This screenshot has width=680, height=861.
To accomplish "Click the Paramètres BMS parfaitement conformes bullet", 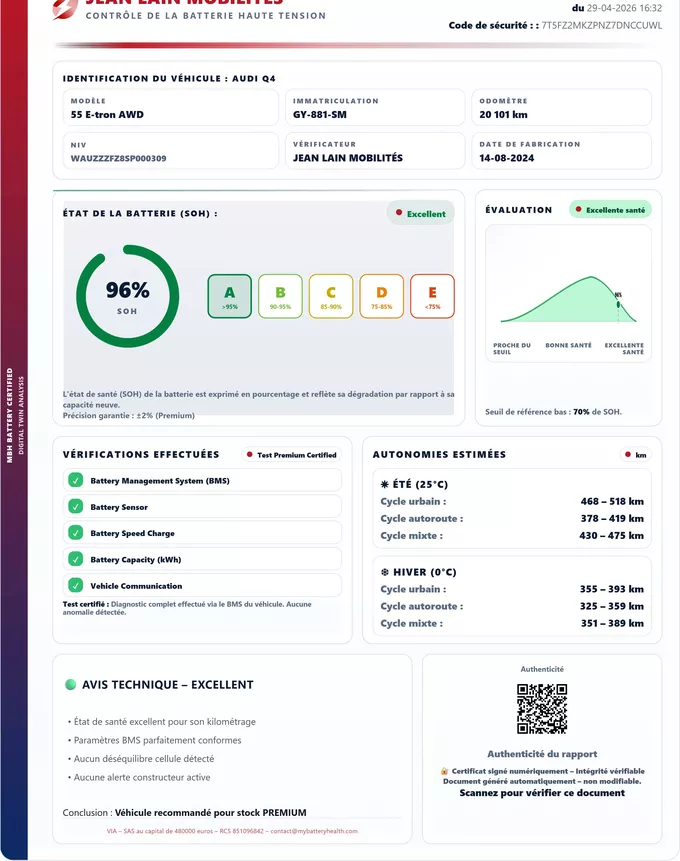I will [x=154, y=740].
